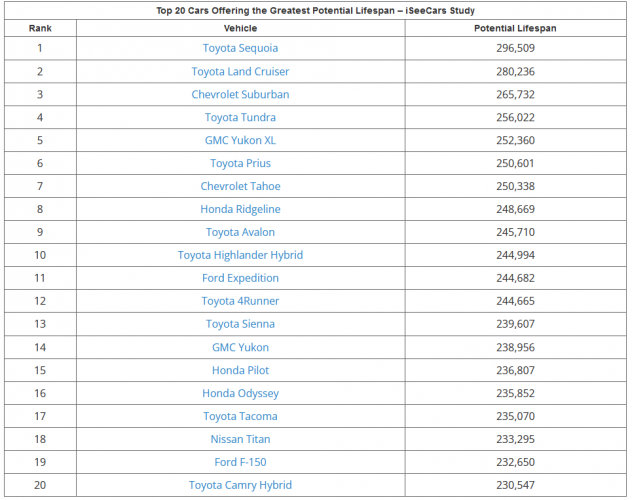The width and height of the screenshot is (632, 500).
Task: Open the Toyota 4Runner link
Action: [x=240, y=301]
